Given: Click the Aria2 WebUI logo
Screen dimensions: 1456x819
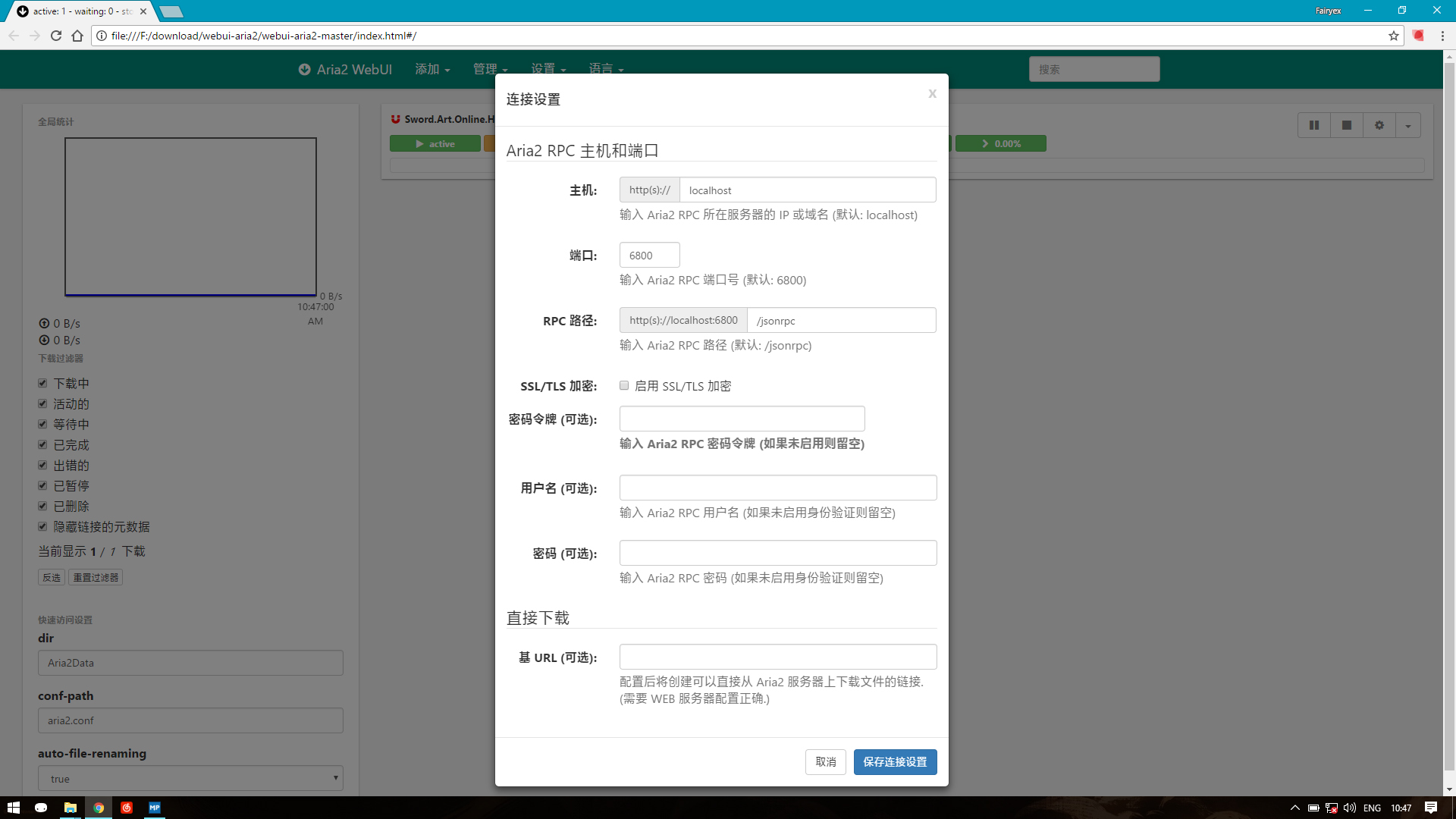Looking at the screenshot, I should pyautogui.click(x=345, y=69).
